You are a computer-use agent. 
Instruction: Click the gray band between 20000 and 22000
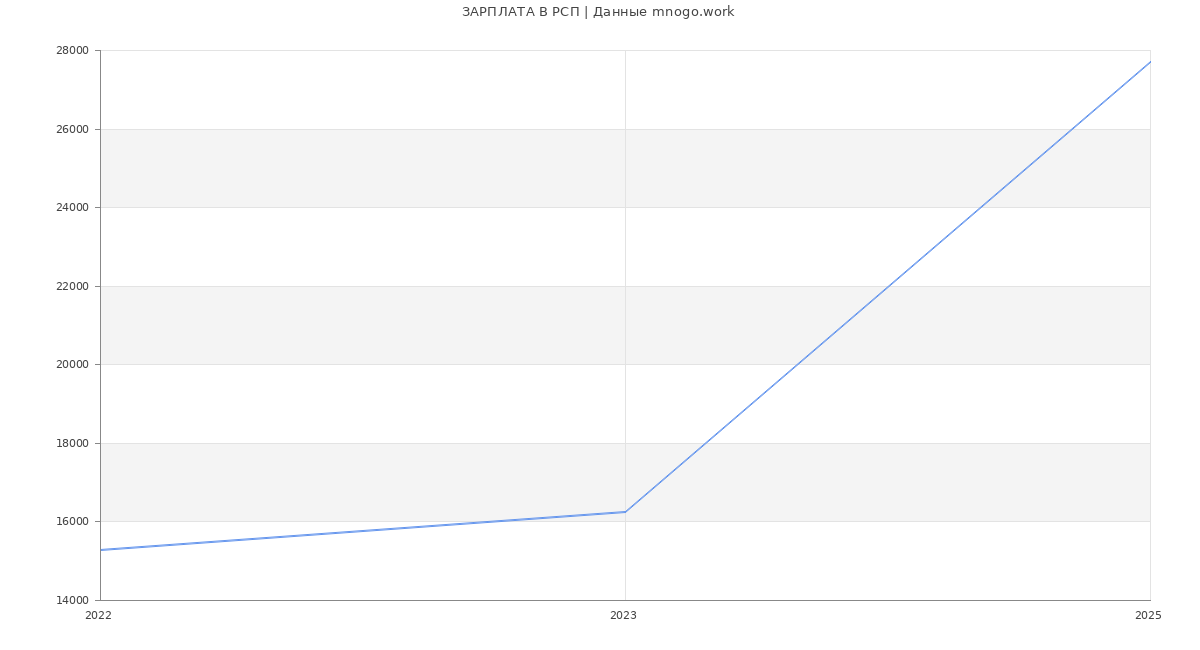click(x=400, y=325)
